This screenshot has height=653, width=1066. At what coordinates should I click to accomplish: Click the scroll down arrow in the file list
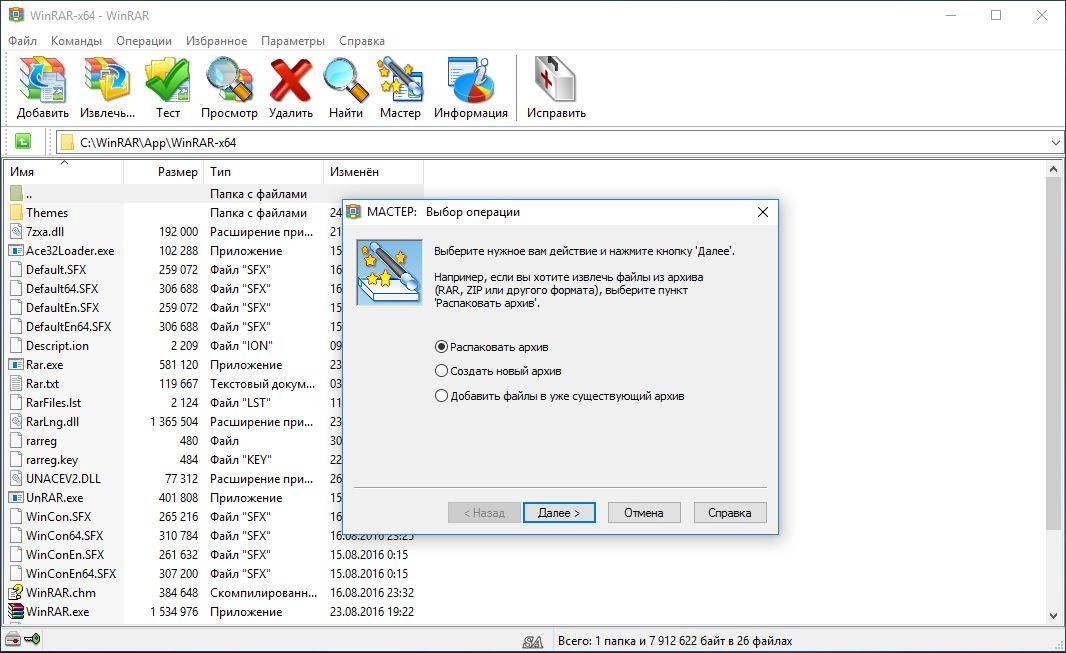[1054, 616]
